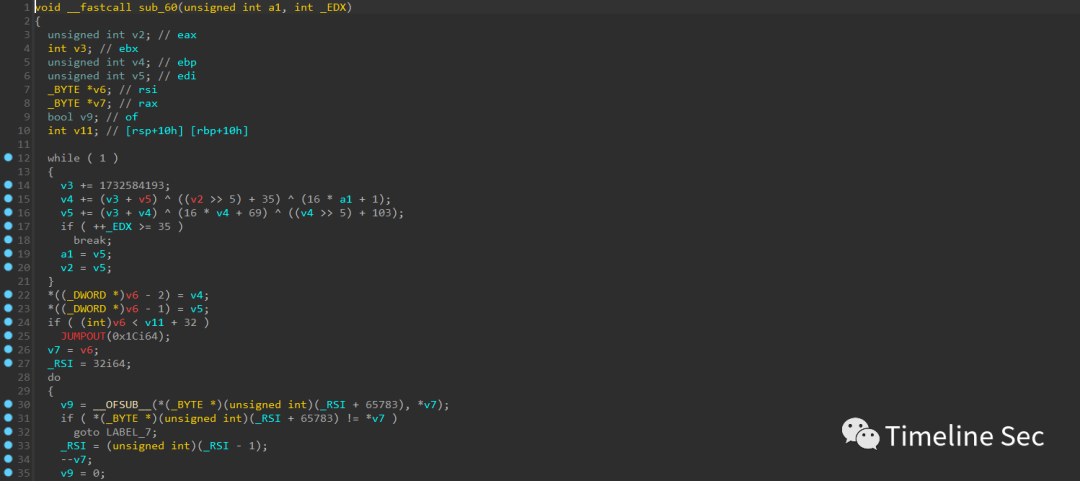Click line number 1 in gutter
This screenshot has height=481, width=1080.
(x=27, y=8)
